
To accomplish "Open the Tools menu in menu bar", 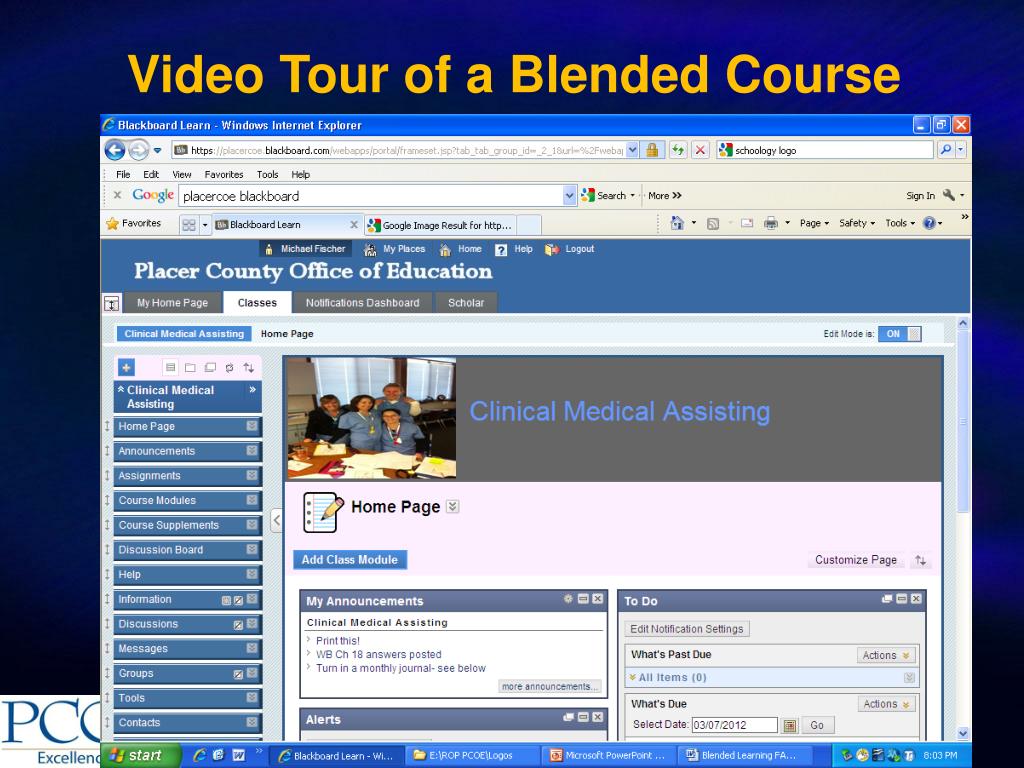I will 267,174.
